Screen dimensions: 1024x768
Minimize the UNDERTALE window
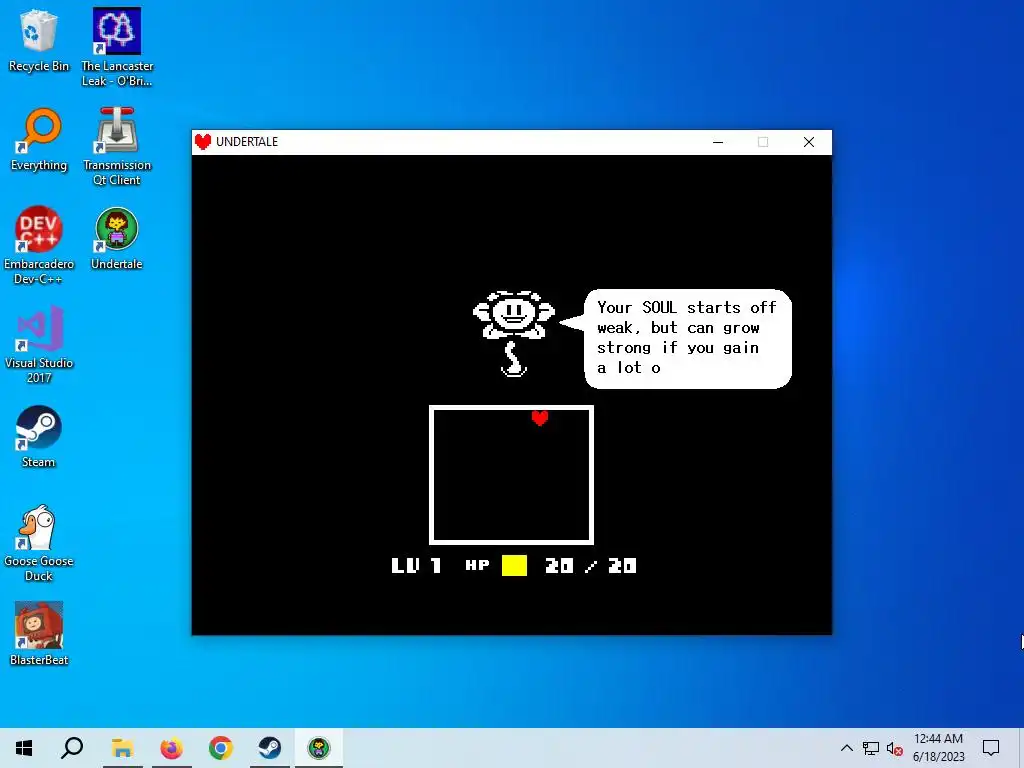(718, 142)
